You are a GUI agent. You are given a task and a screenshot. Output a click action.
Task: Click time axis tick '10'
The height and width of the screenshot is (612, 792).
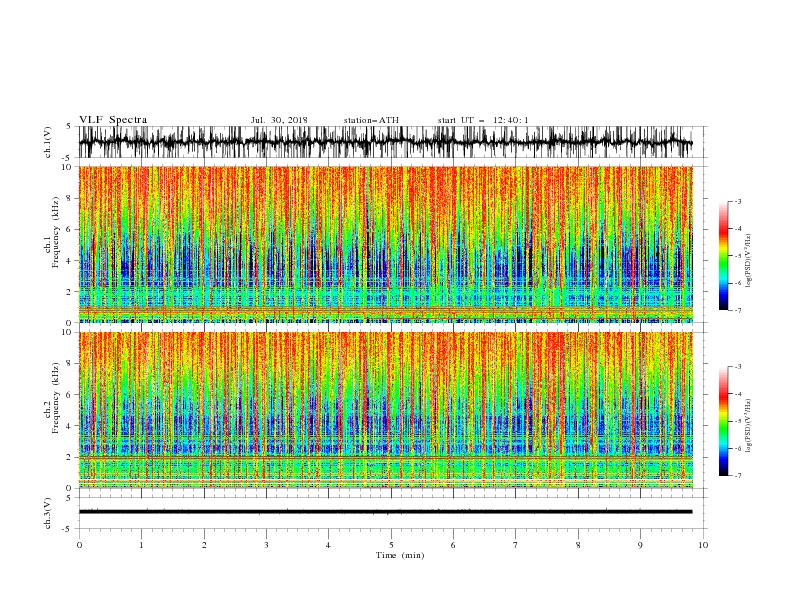pyautogui.click(x=703, y=545)
